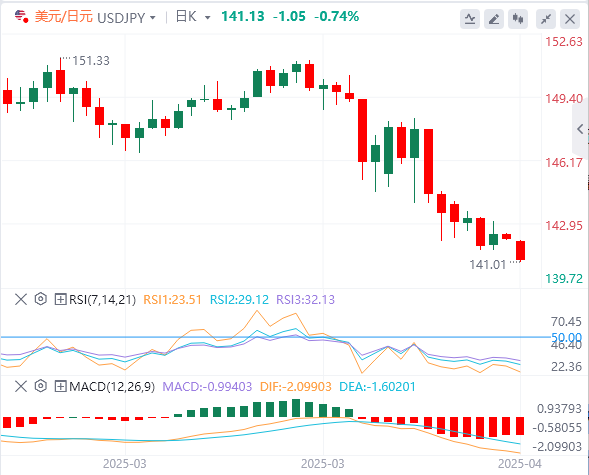Click the -0.58055 MACD axis label
The image size is (589, 475).
tap(557, 428)
